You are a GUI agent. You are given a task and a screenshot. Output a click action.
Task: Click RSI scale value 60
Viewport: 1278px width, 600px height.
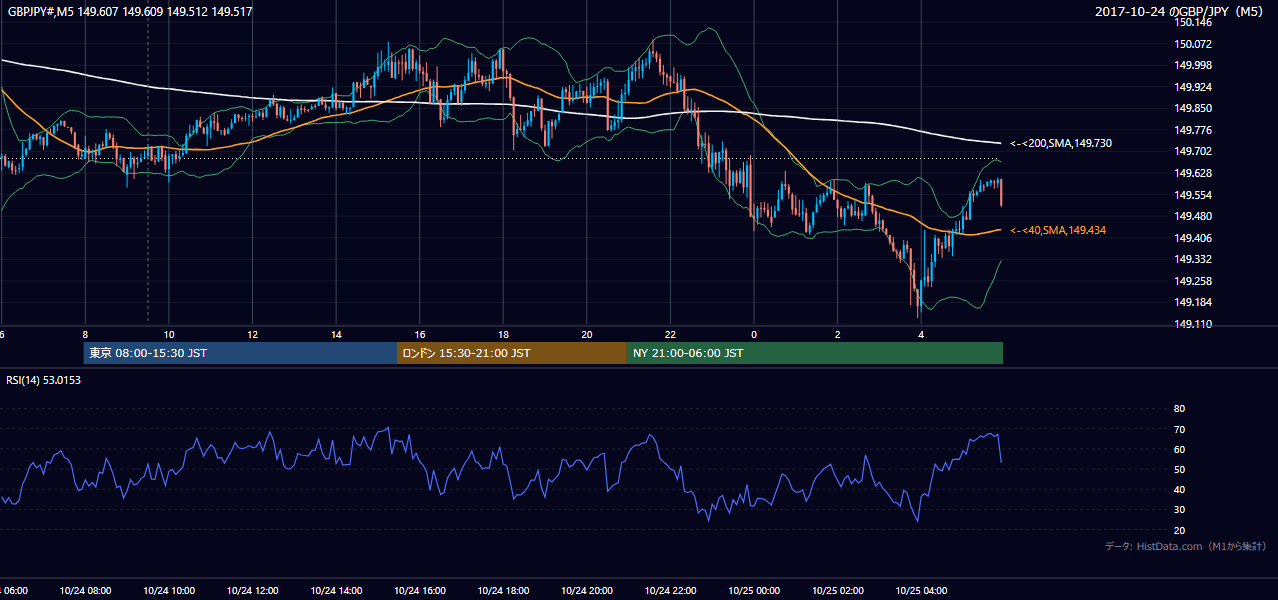1179,450
